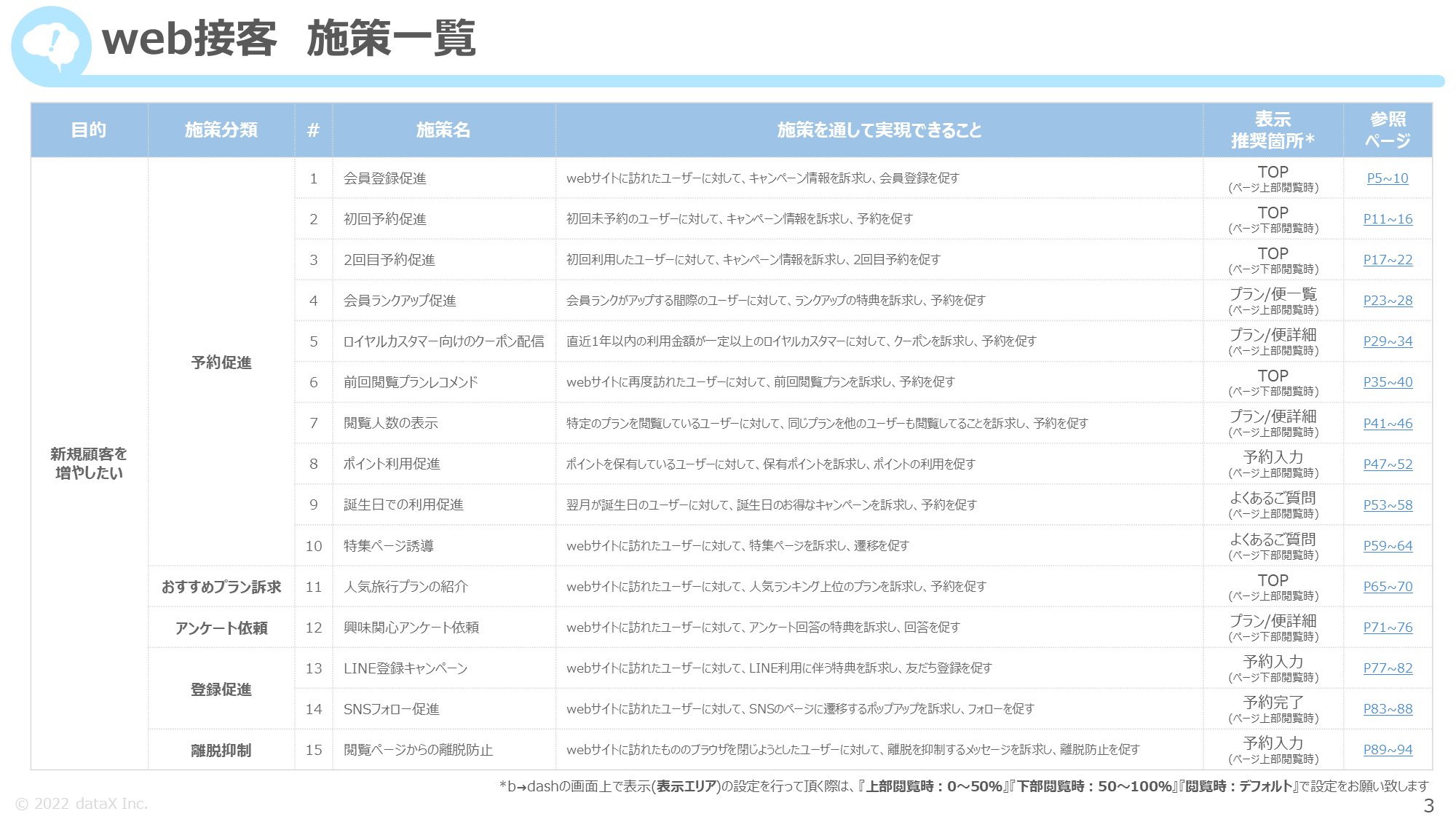The width and height of the screenshot is (1456, 819).
Task: Click the description for 会員登録促進 row
Action: coord(763,178)
